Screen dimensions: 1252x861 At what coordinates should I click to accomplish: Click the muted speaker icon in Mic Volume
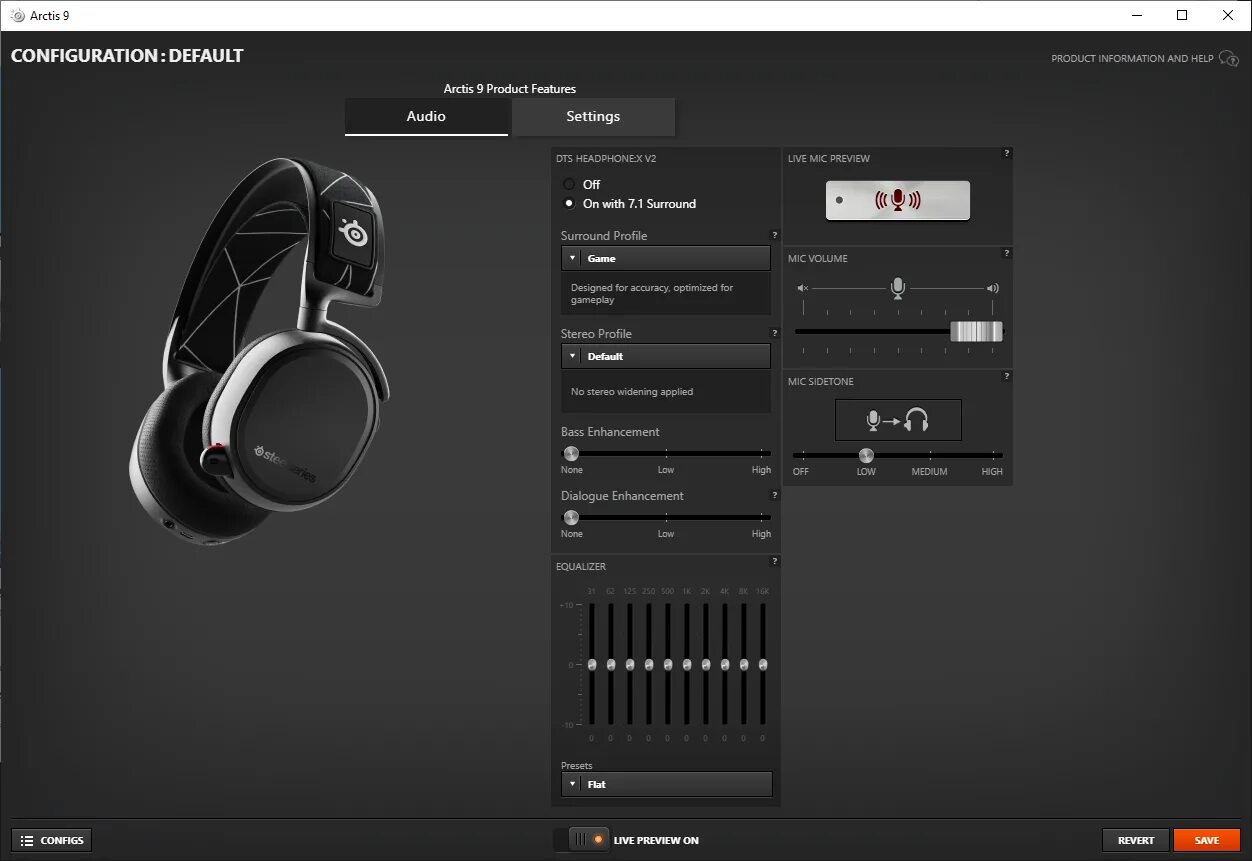(x=802, y=288)
